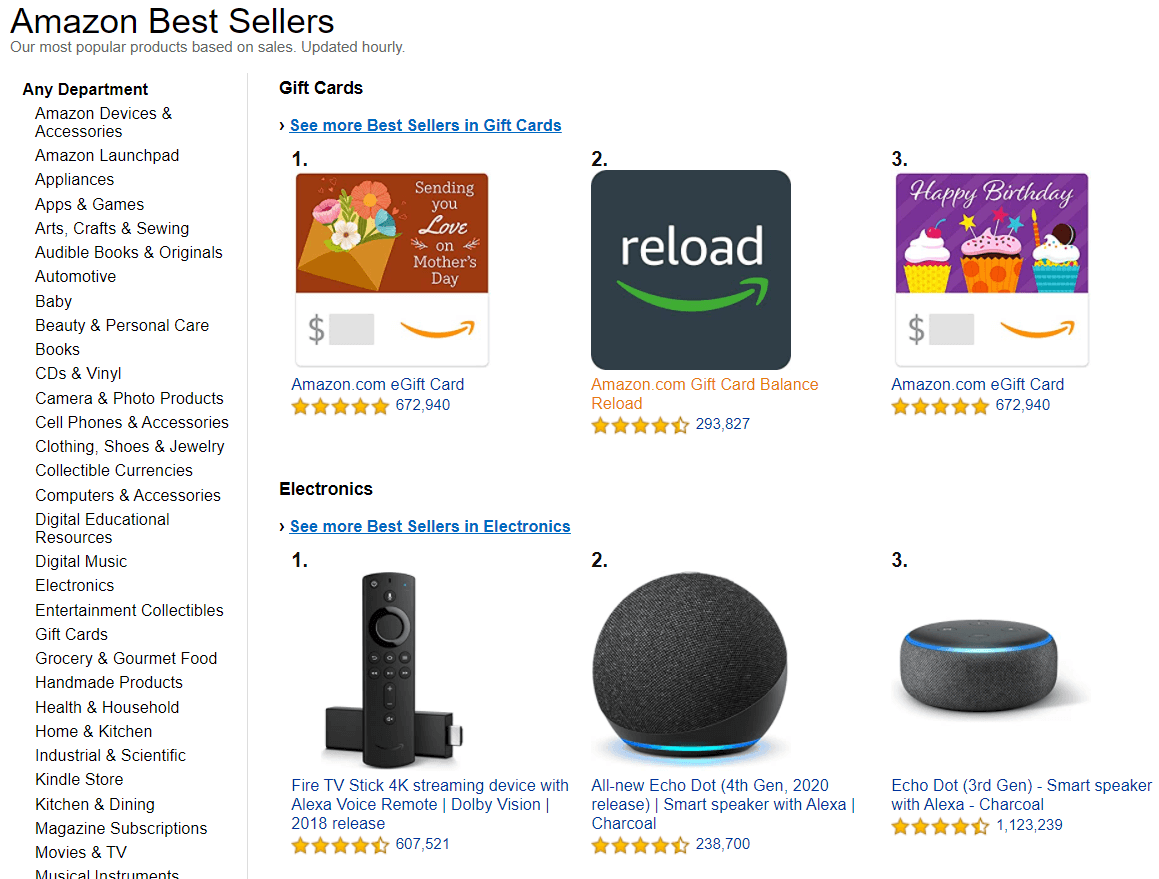
Task: Open the Books department
Action: 57,349
